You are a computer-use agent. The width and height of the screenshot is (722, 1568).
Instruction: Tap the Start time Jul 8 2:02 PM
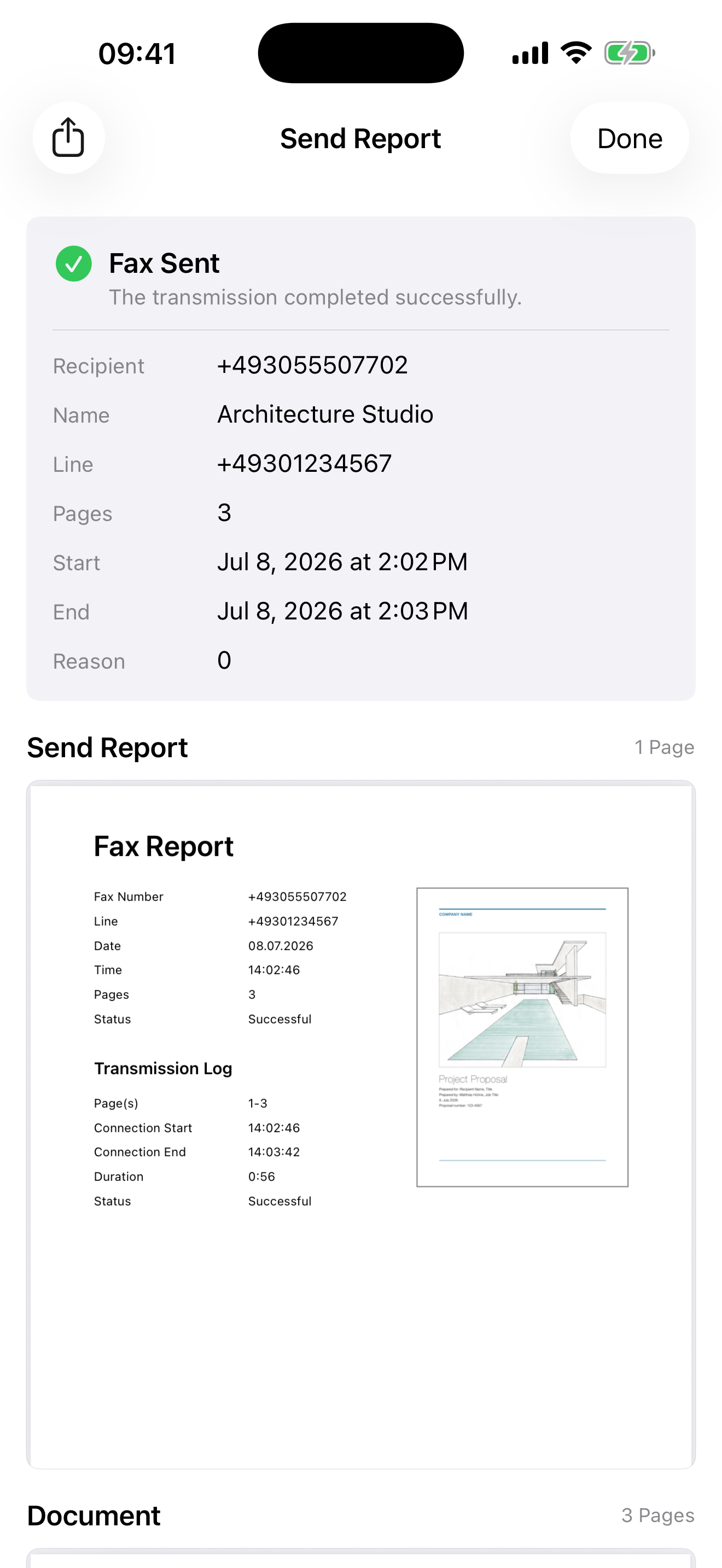pos(343,562)
